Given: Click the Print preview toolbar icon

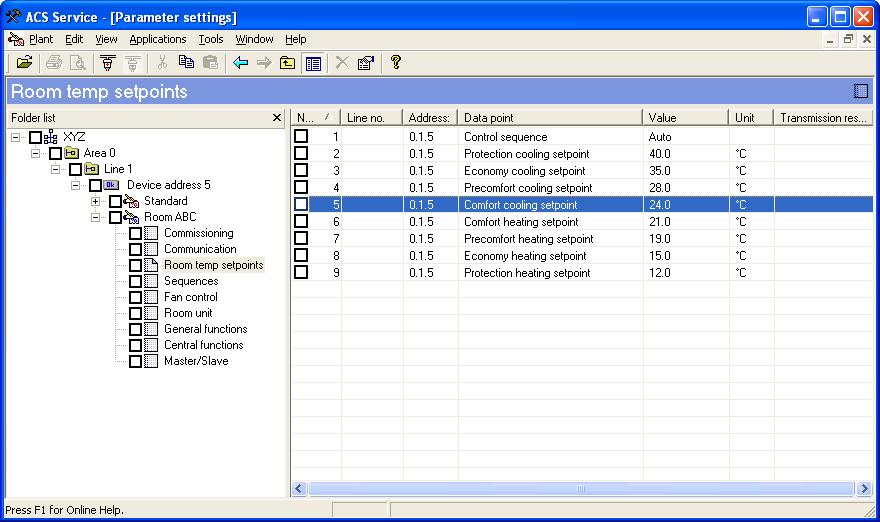Looking at the screenshot, I should coord(77,62).
